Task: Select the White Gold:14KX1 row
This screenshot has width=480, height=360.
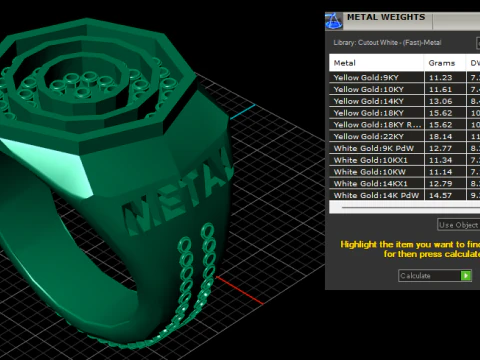Action: click(405, 184)
